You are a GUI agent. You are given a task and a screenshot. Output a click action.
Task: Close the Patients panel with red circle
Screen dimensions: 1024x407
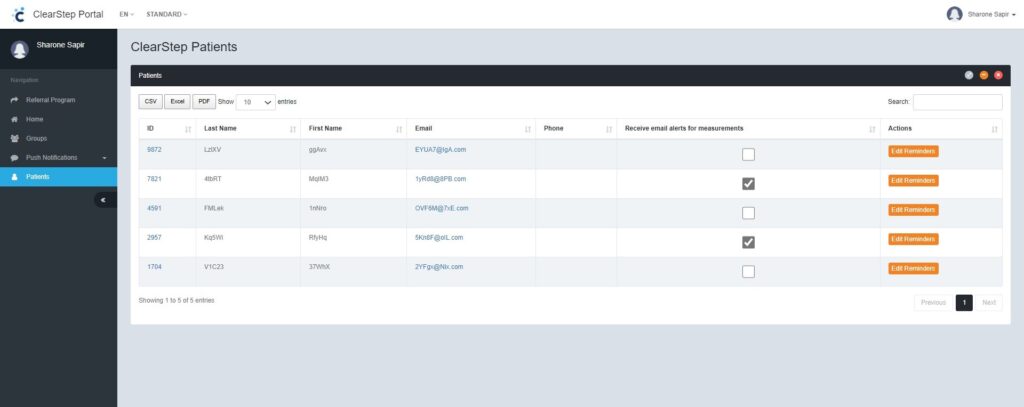point(998,75)
